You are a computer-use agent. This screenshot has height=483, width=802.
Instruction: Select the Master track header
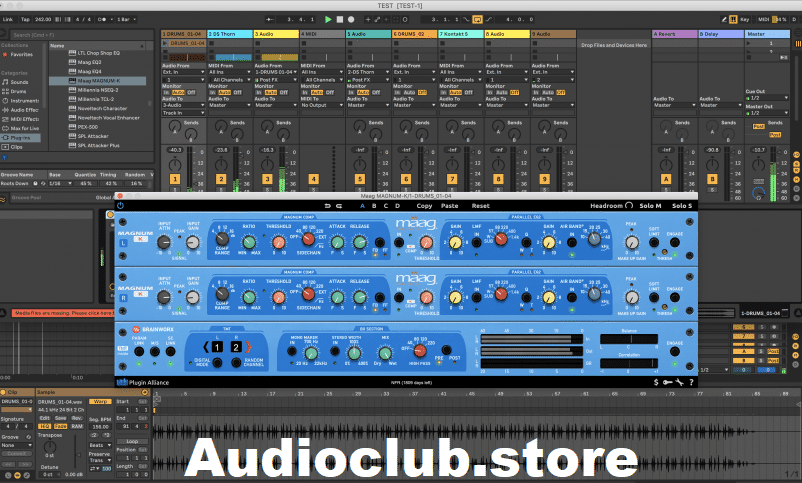(767, 34)
